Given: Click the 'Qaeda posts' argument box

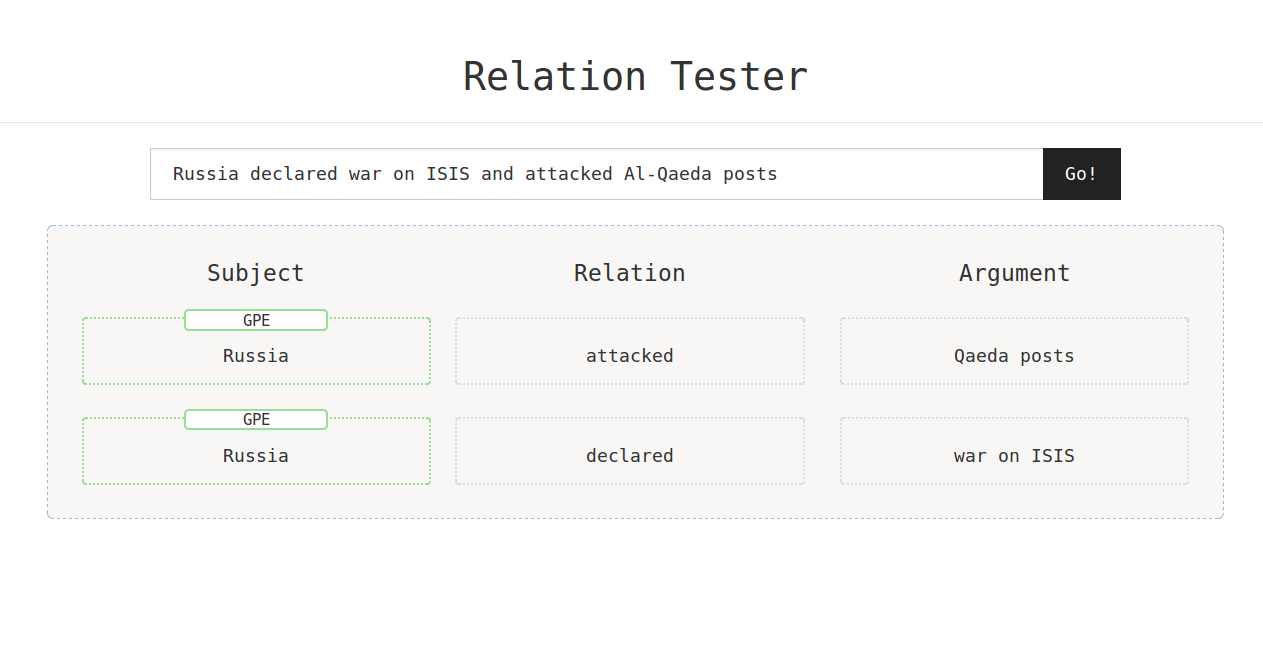Looking at the screenshot, I should tap(1014, 351).
